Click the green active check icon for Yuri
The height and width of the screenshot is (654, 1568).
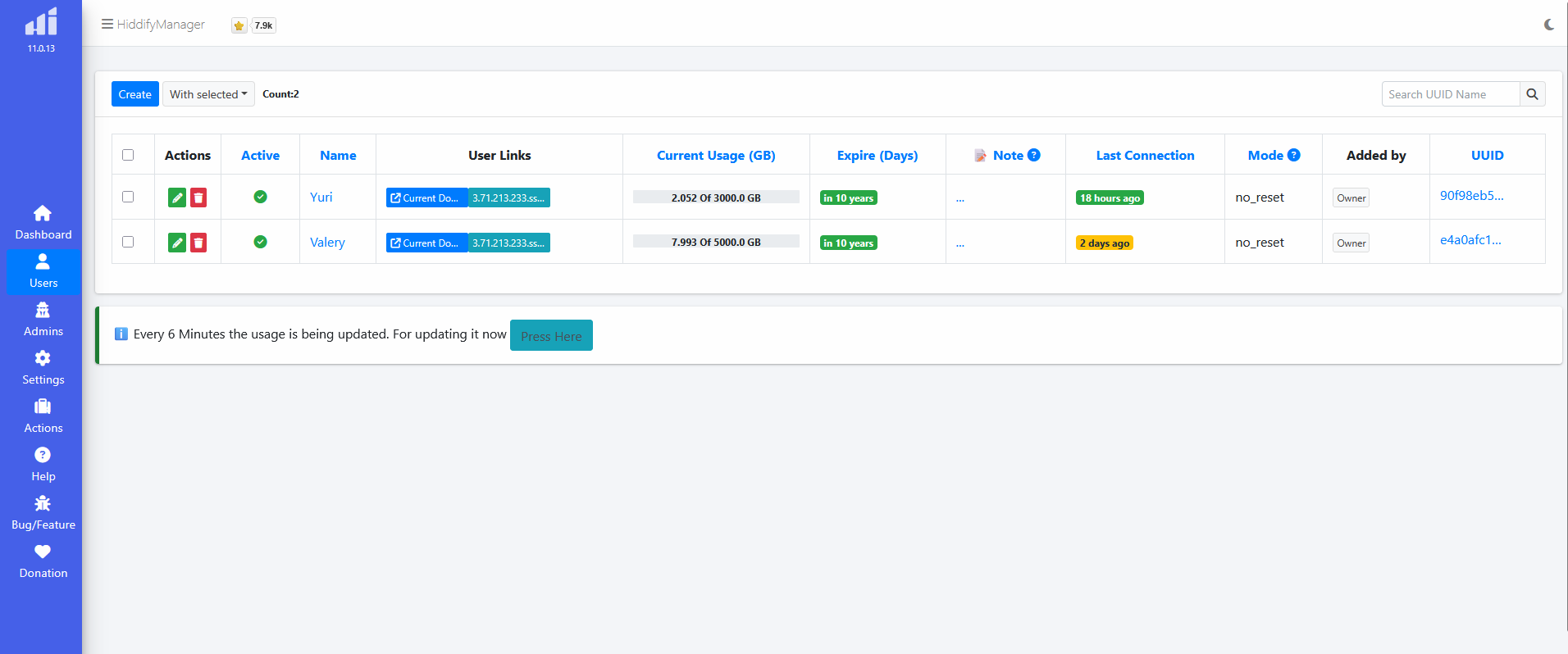point(260,197)
